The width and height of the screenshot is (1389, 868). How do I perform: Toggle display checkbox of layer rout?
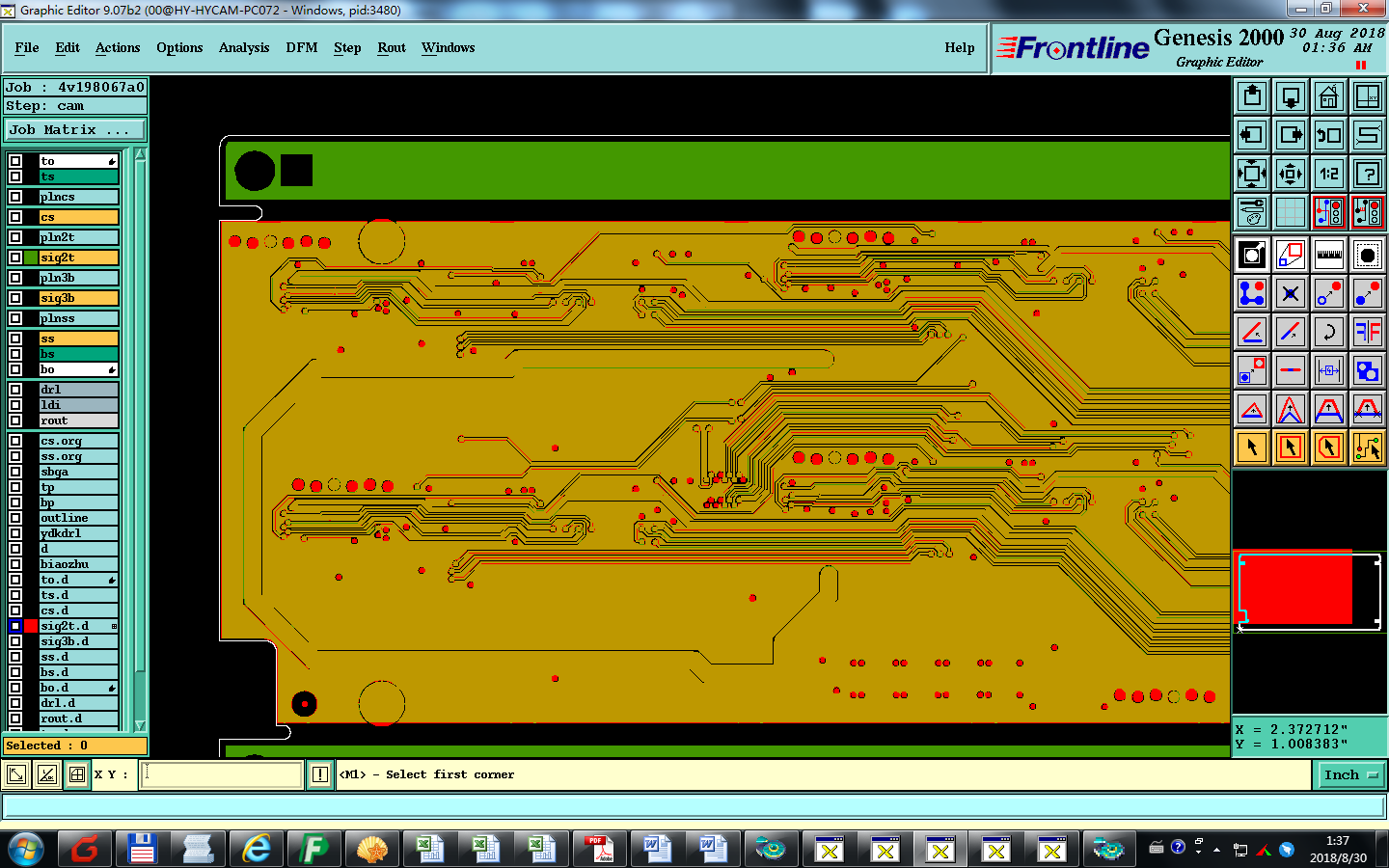(x=15, y=420)
